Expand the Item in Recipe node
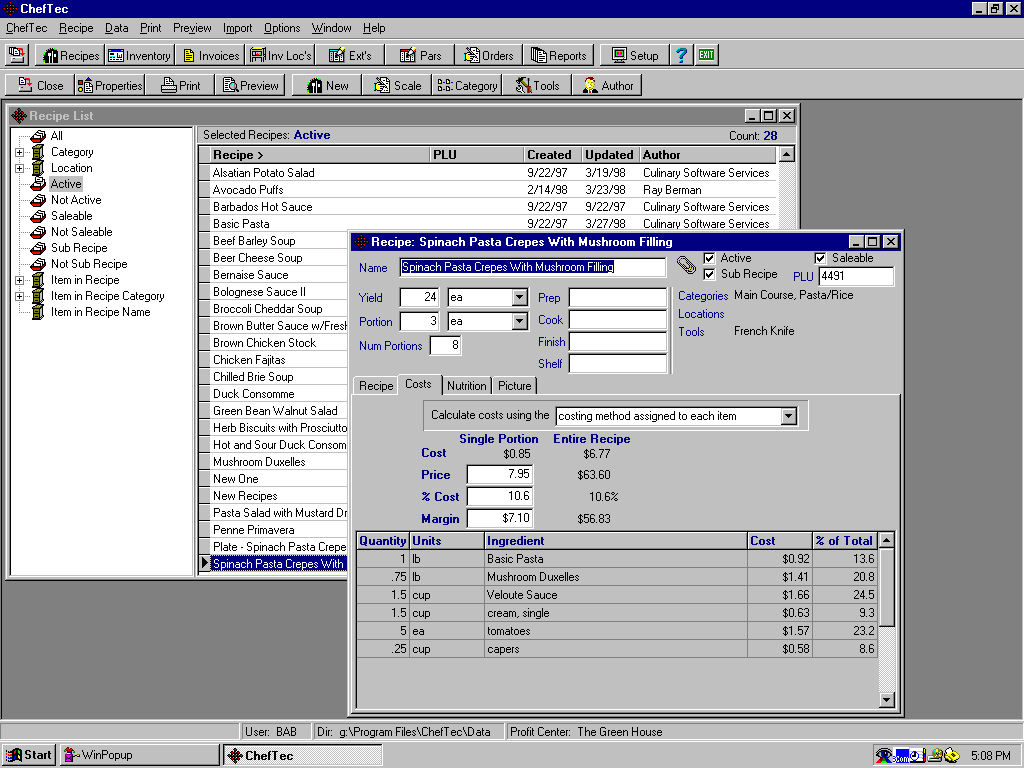This screenshot has width=1024, height=768. pyautogui.click(x=20, y=280)
